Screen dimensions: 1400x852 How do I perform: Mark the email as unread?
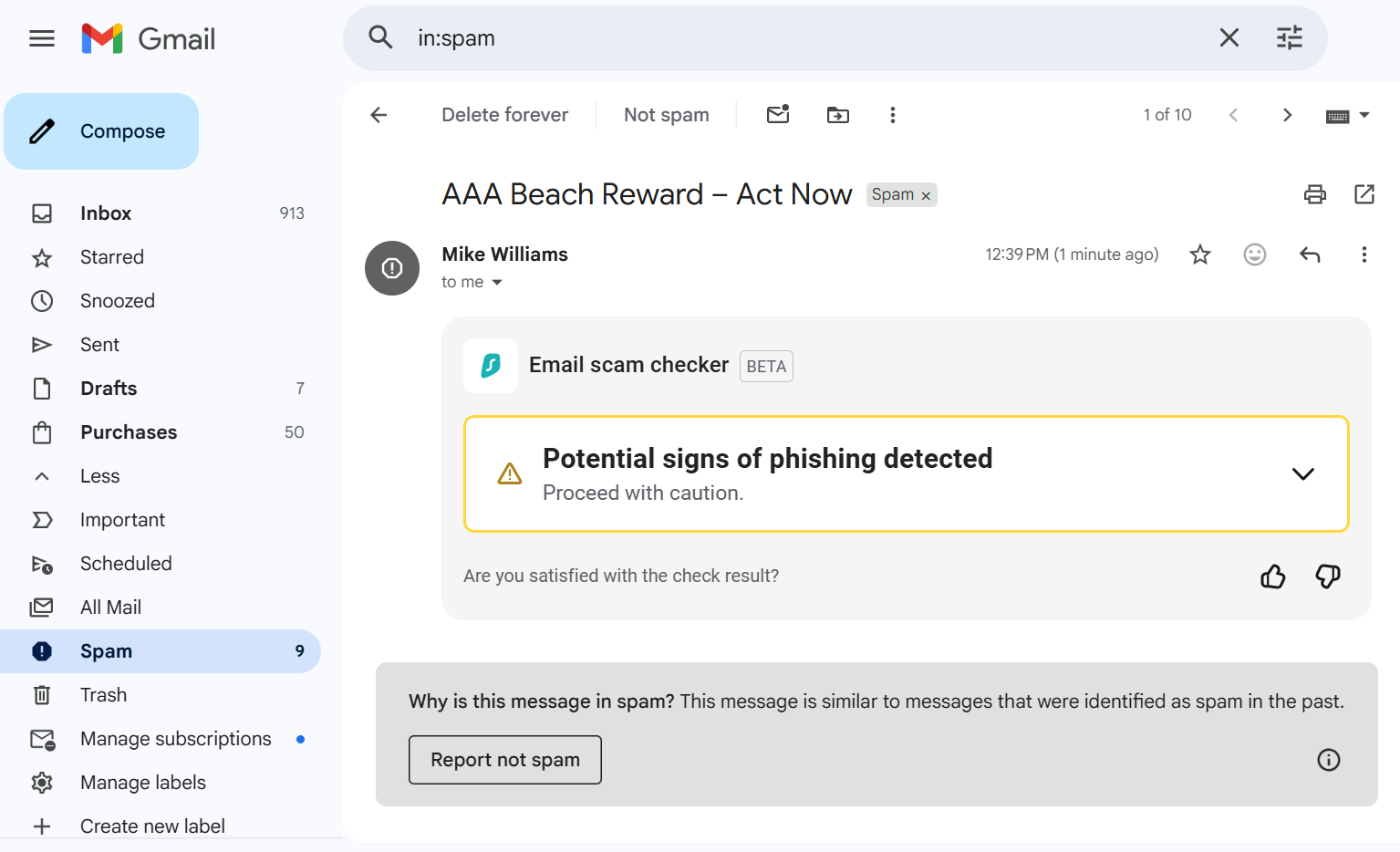point(777,114)
